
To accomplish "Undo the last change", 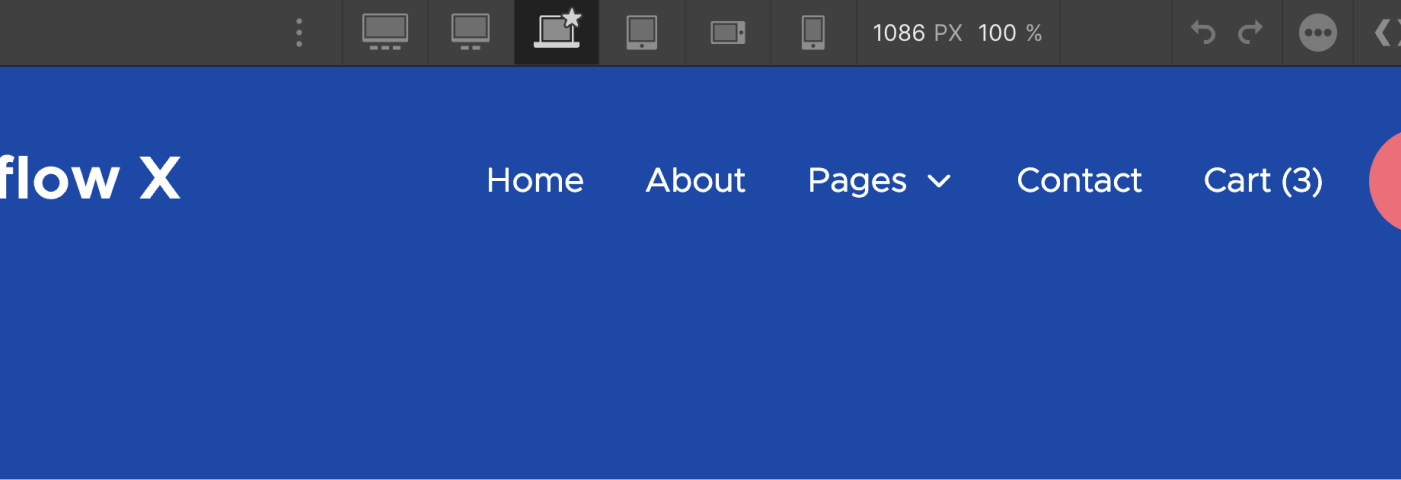I will point(1203,33).
